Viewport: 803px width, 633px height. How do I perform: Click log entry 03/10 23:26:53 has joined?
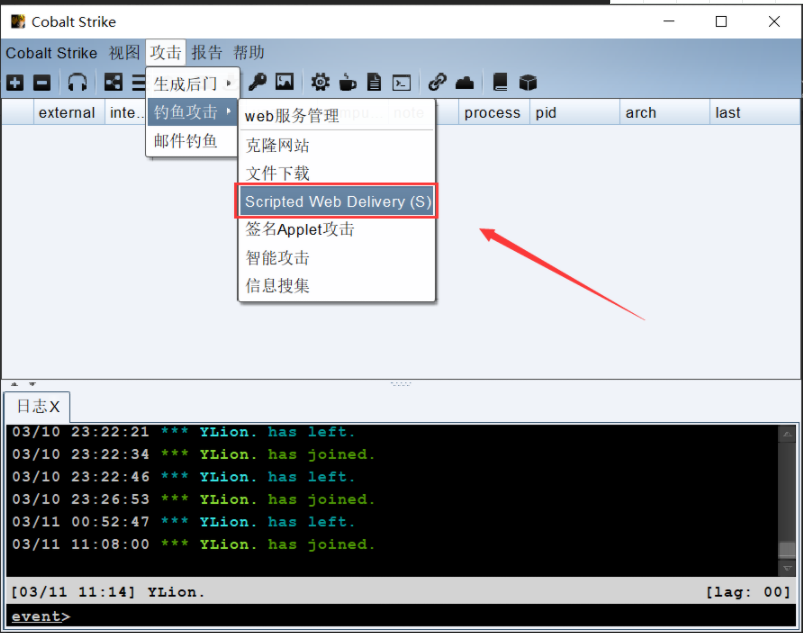[194, 499]
